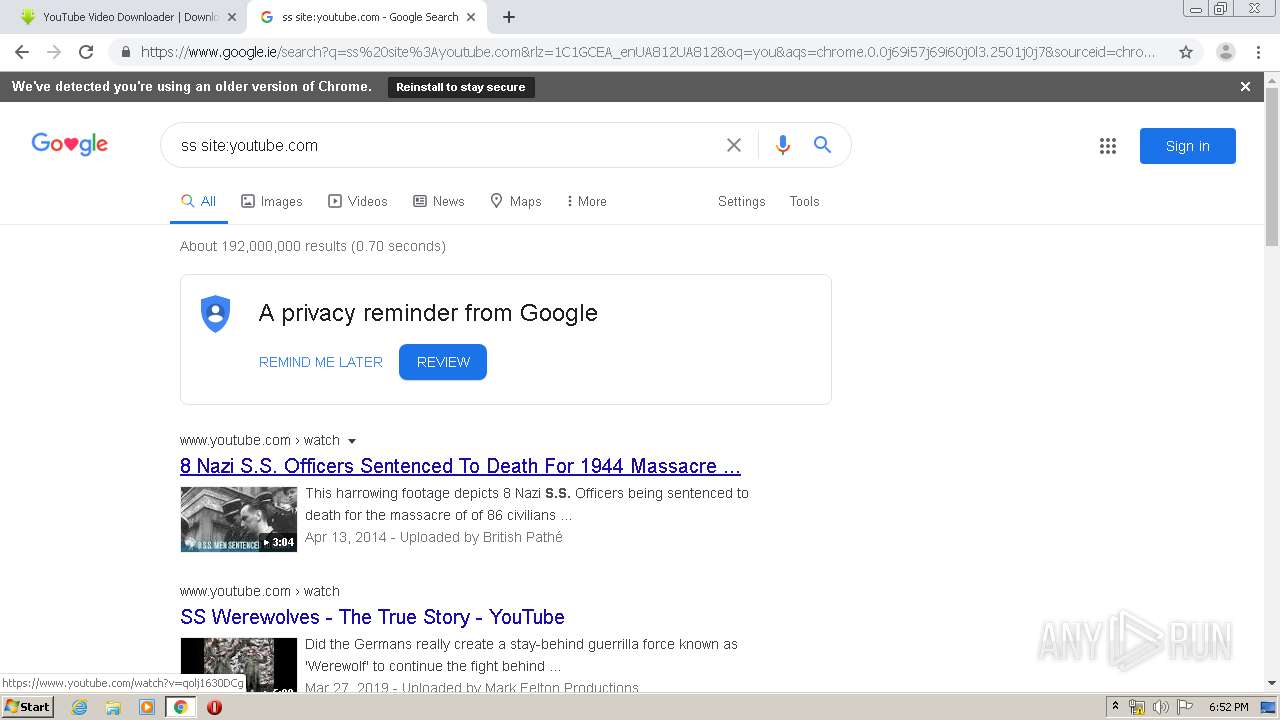Click the browser forward arrow

point(54,52)
